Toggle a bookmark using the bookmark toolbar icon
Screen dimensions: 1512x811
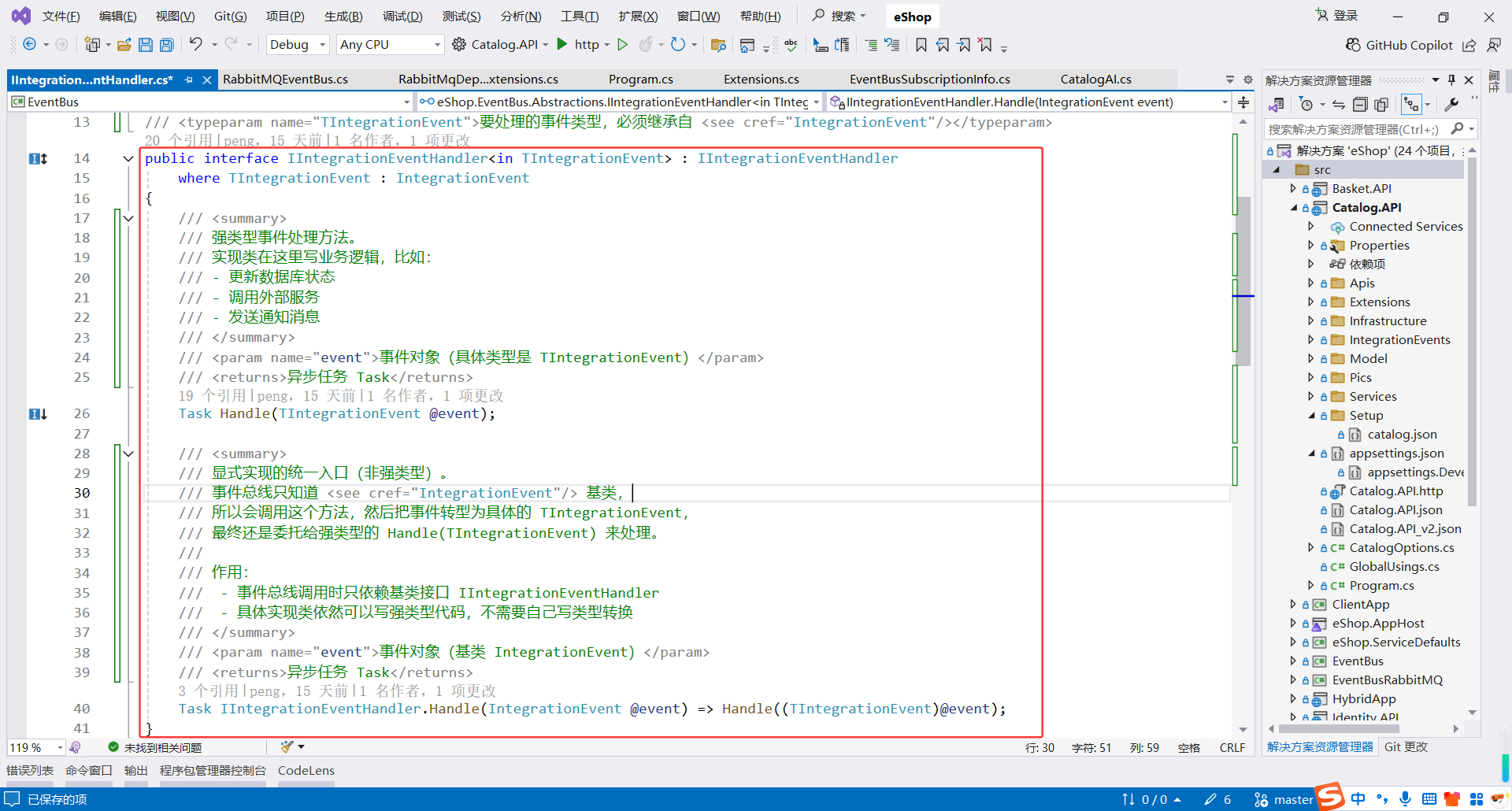coord(921,45)
